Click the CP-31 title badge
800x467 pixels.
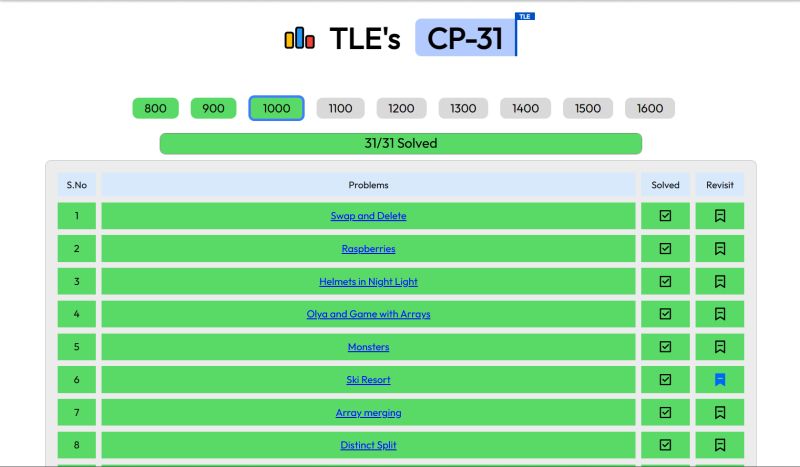click(466, 38)
